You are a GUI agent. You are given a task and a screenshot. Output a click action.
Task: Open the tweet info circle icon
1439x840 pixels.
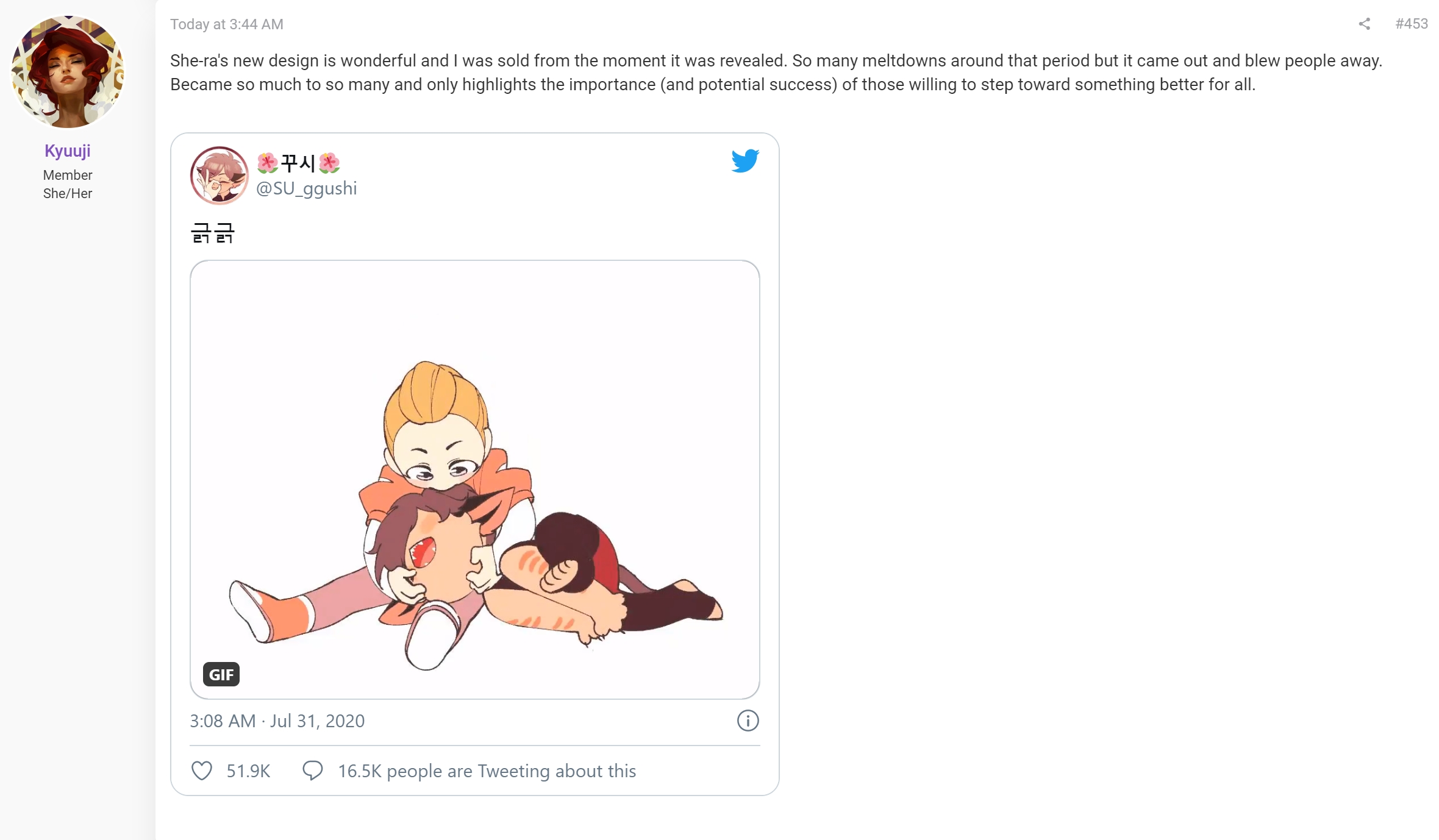point(748,721)
